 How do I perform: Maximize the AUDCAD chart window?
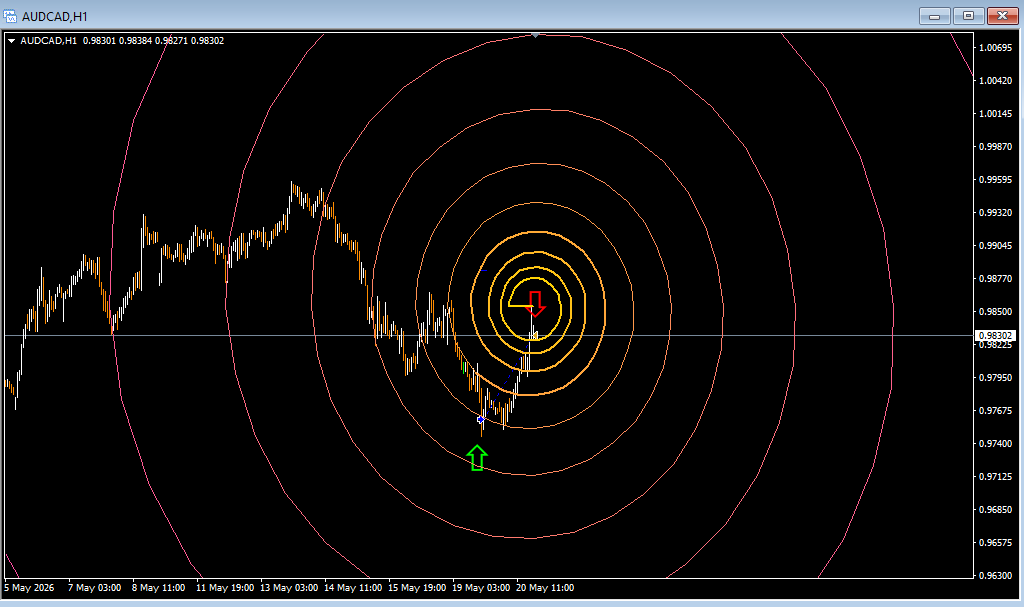click(x=968, y=16)
